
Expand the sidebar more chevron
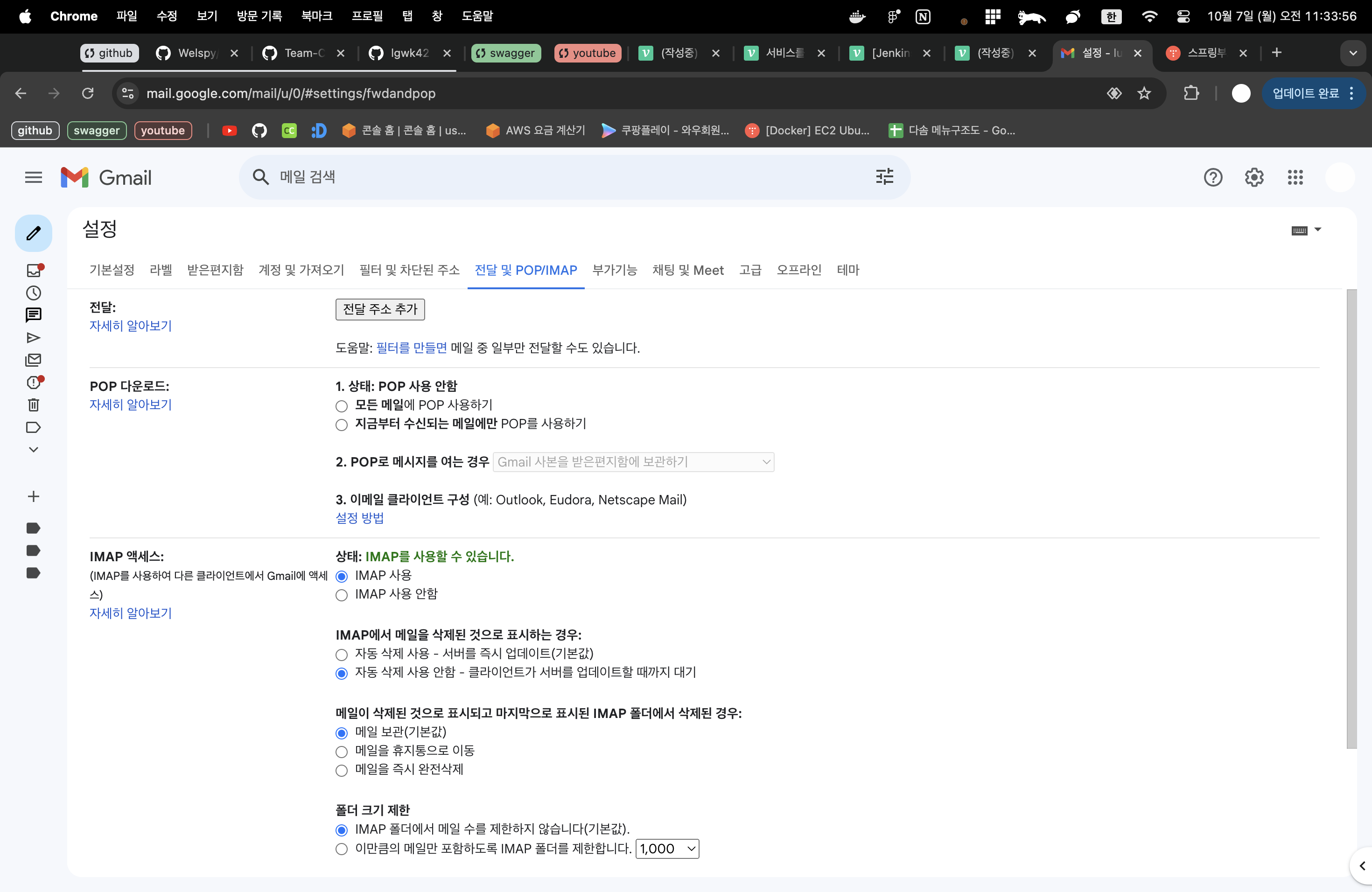[34, 449]
